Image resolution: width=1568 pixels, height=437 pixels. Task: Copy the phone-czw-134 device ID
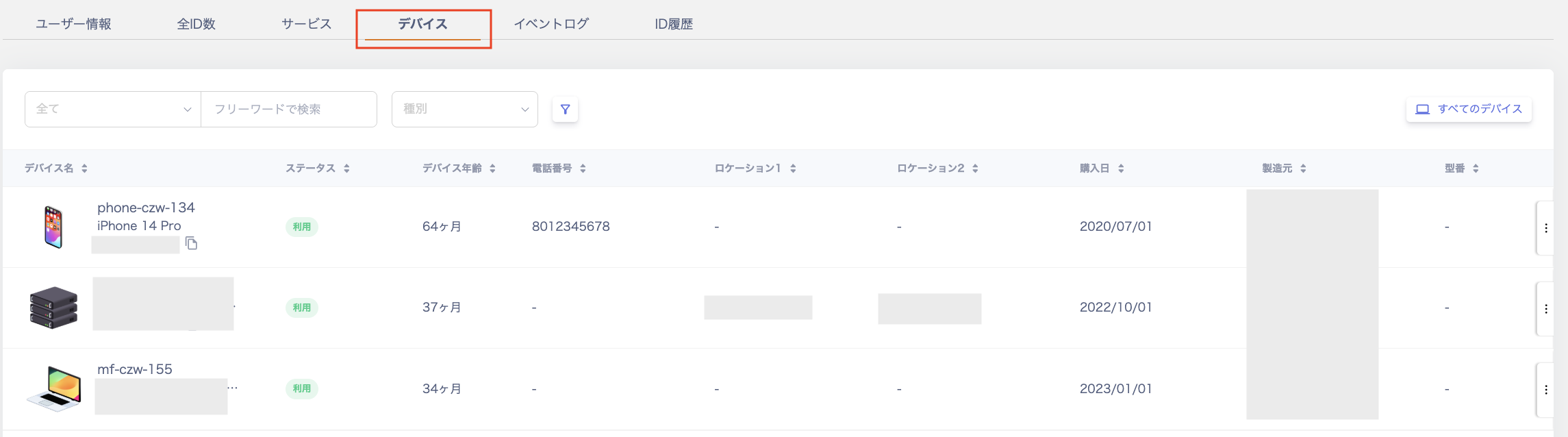[192, 243]
